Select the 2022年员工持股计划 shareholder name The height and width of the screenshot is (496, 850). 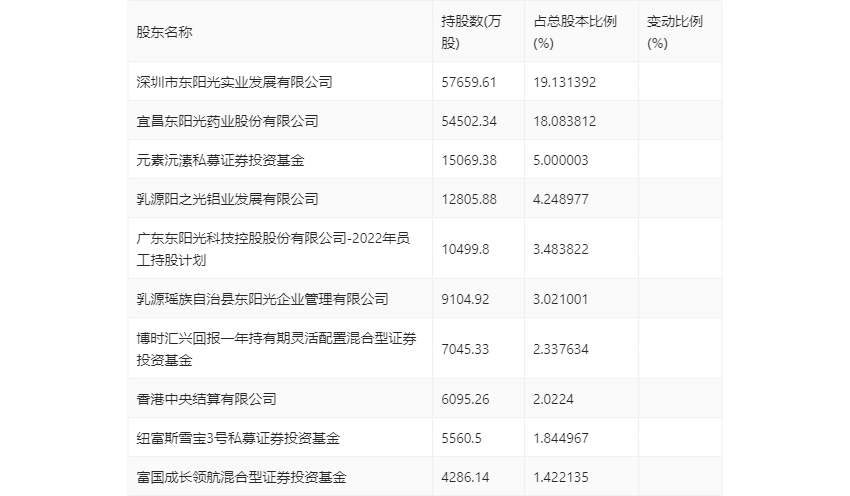click(273, 249)
